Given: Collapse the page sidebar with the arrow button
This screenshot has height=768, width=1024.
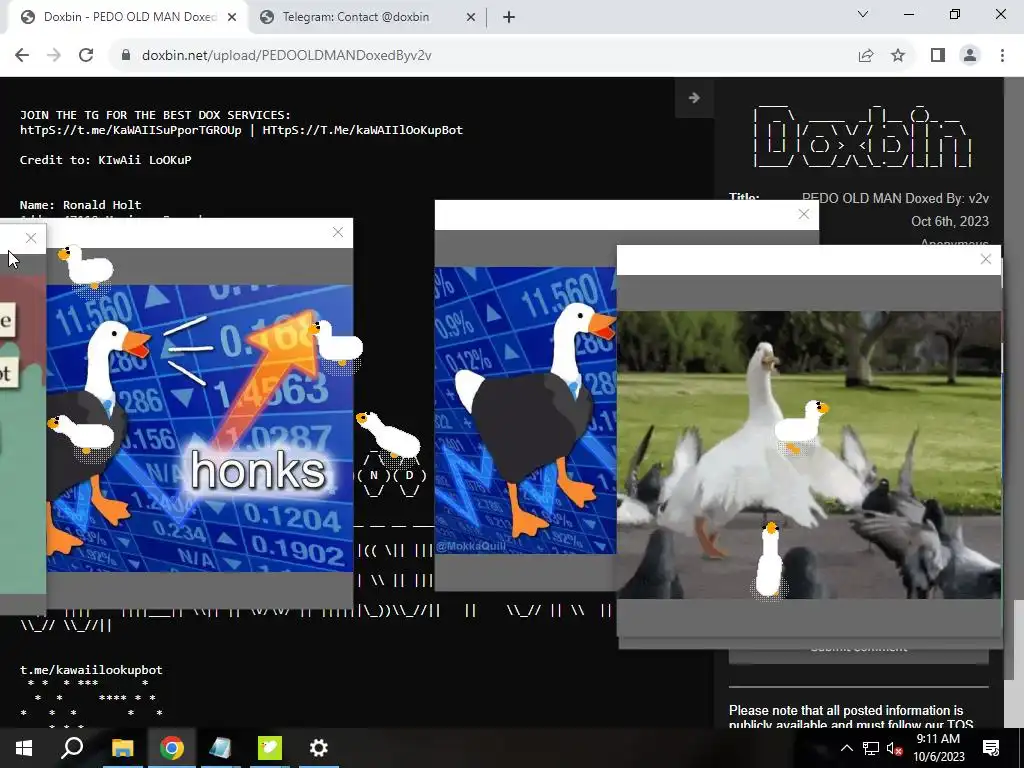Looking at the screenshot, I should [x=694, y=98].
